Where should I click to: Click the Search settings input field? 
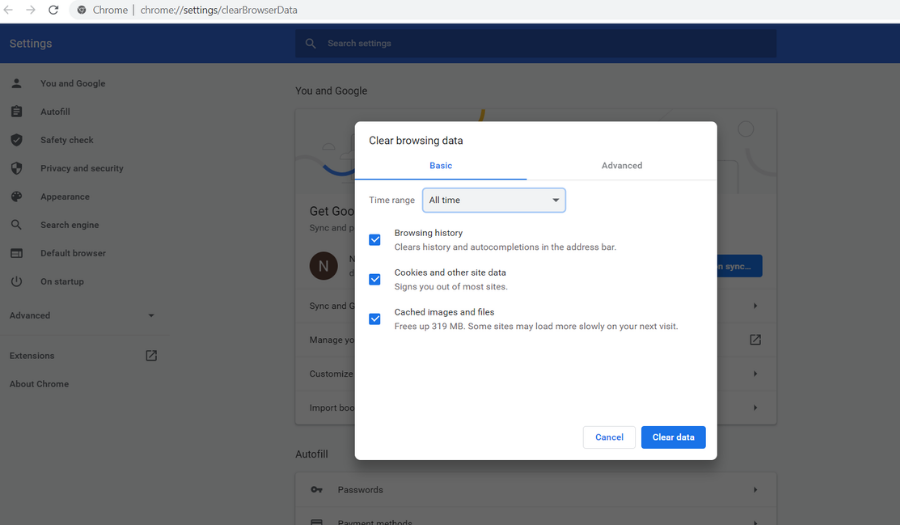point(536,43)
